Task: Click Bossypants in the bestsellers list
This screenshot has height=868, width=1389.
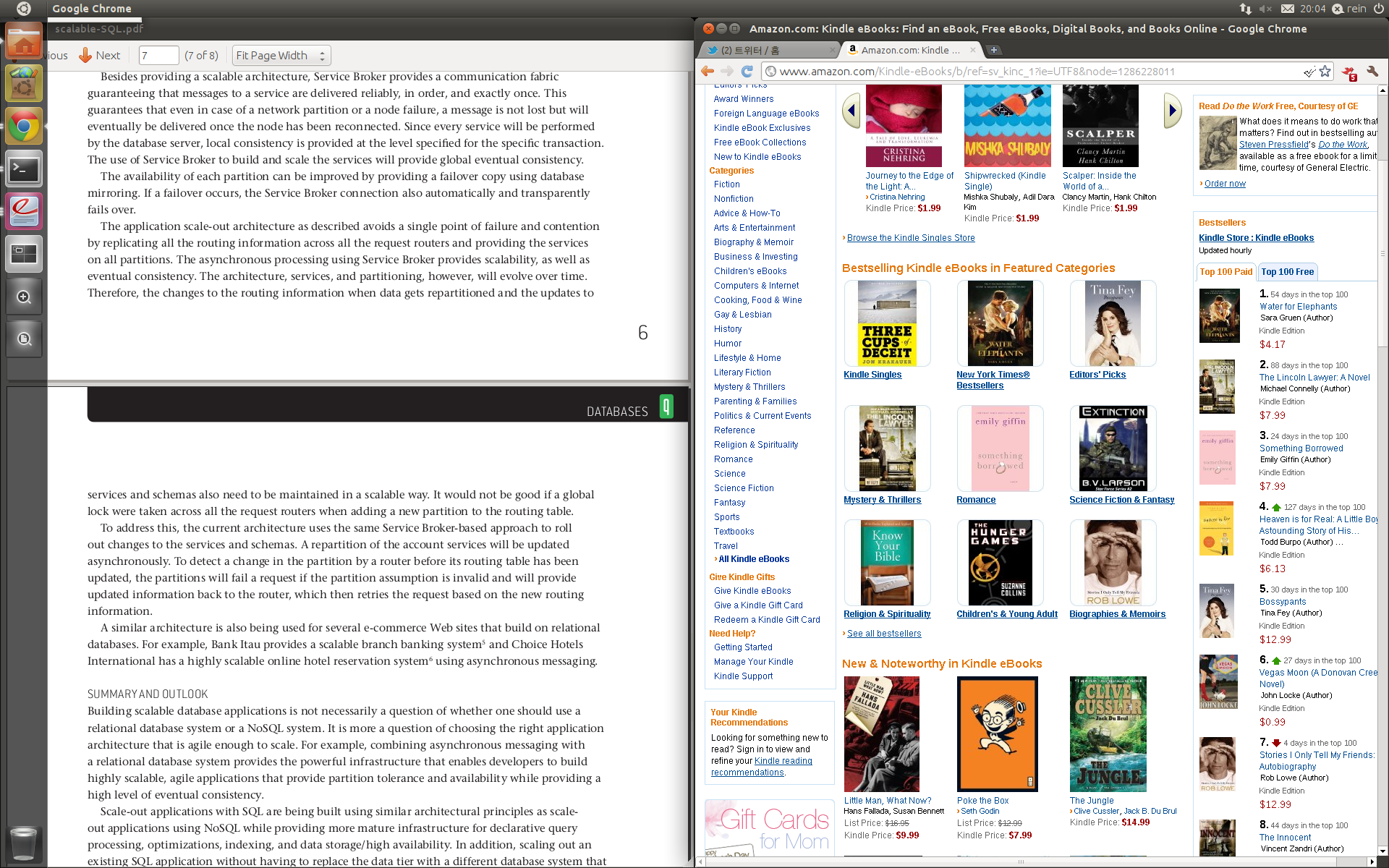Action: pyautogui.click(x=1283, y=602)
